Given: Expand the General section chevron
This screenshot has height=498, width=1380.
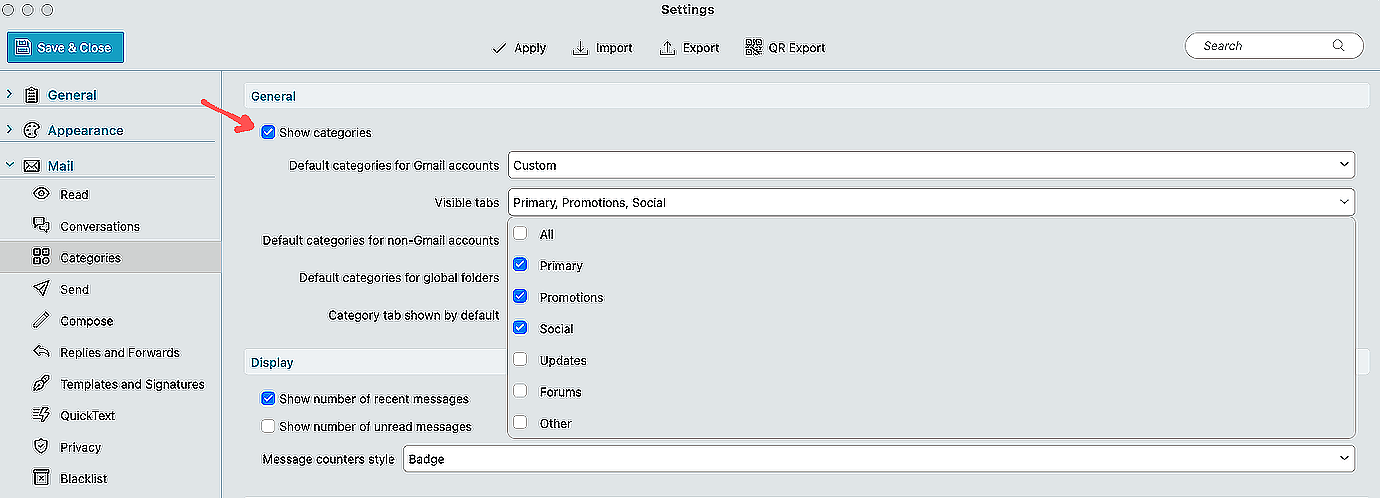Looking at the screenshot, I should point(9,95).
